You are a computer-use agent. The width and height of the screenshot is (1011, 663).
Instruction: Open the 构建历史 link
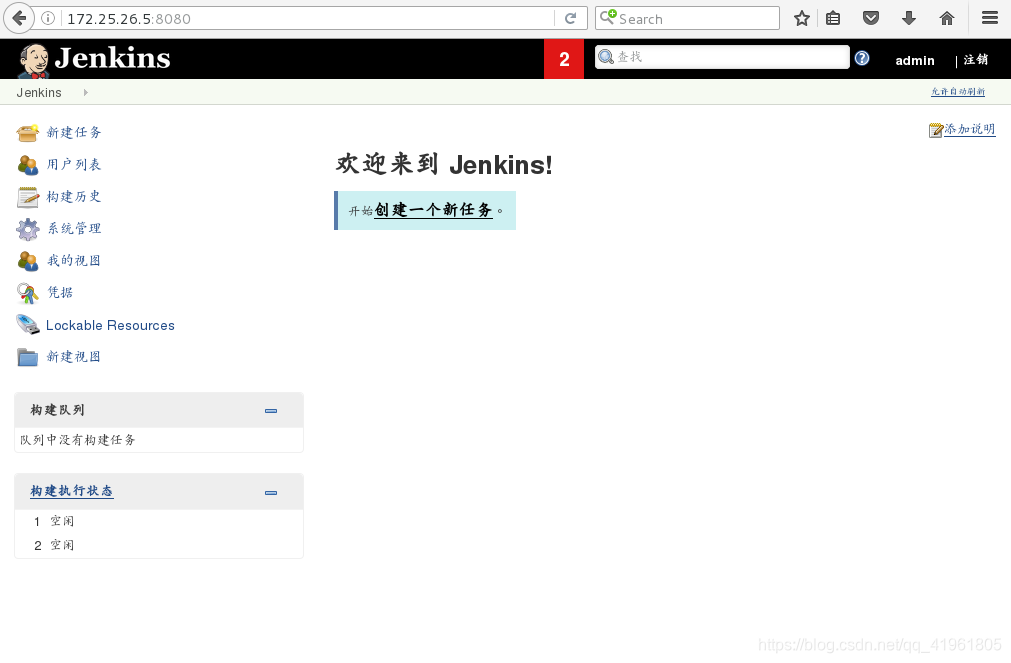[74, 196]
